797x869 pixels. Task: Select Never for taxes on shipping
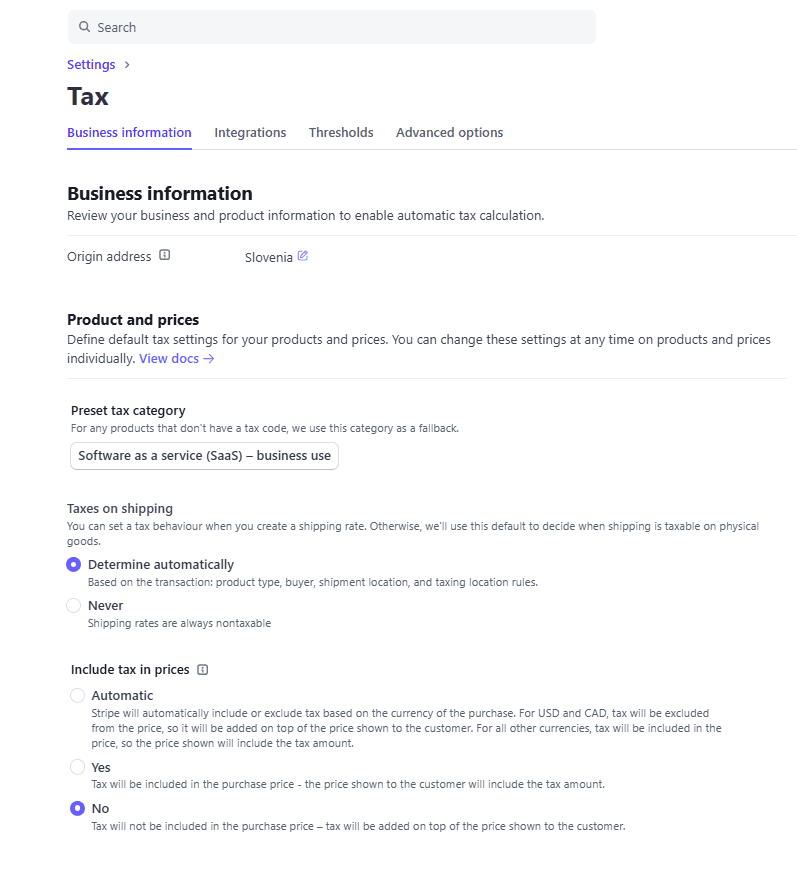(x=73, y=605)
